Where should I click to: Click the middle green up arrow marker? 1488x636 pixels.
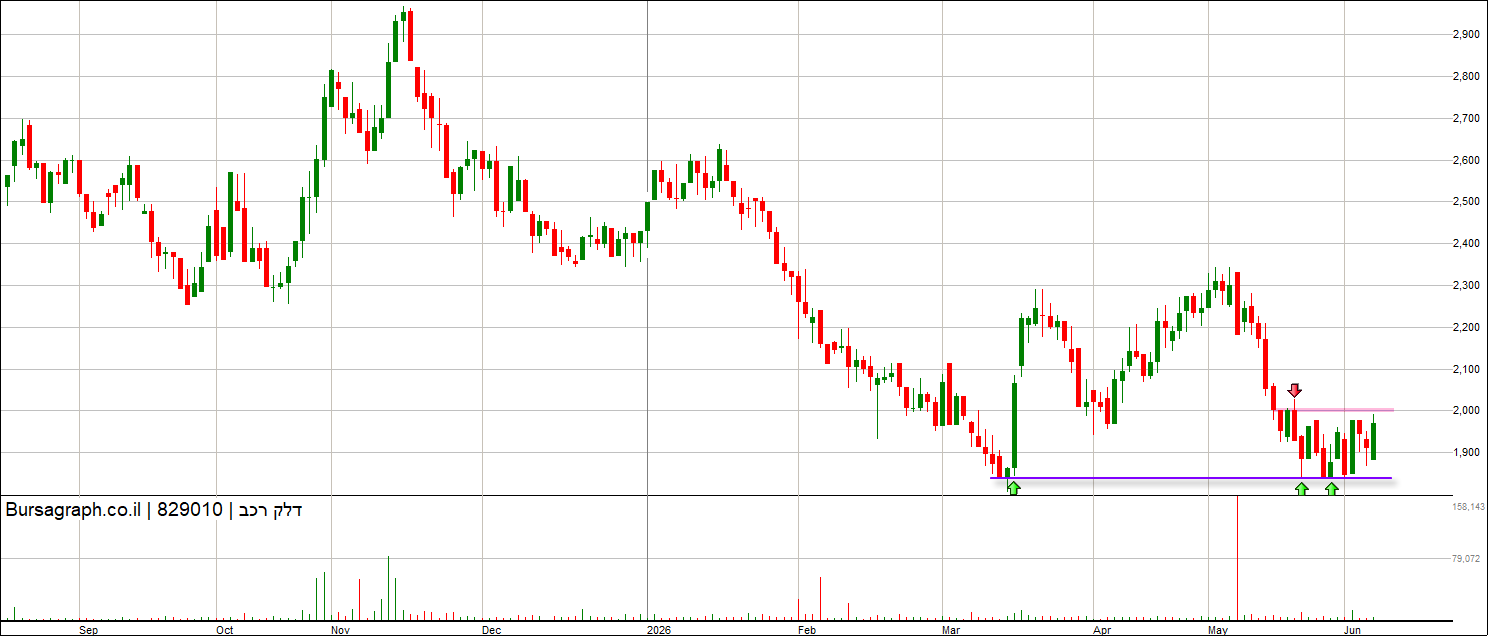click(x=1301, y=488)
